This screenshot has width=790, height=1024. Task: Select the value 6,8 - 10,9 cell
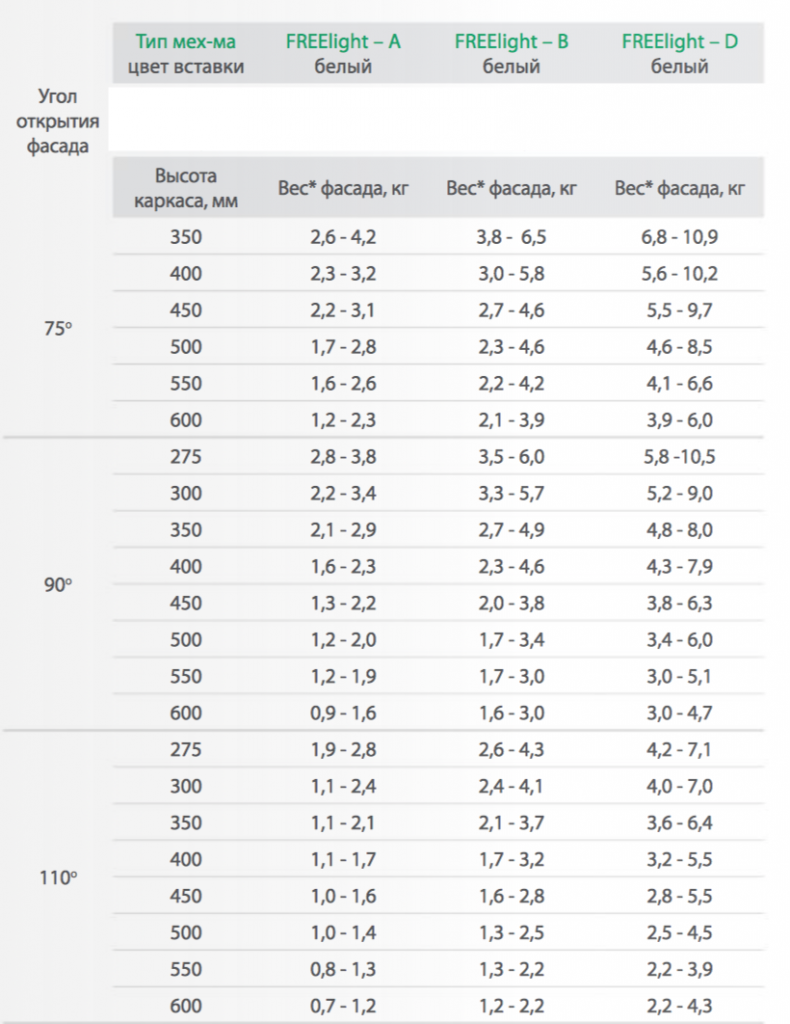coord(679,236)
